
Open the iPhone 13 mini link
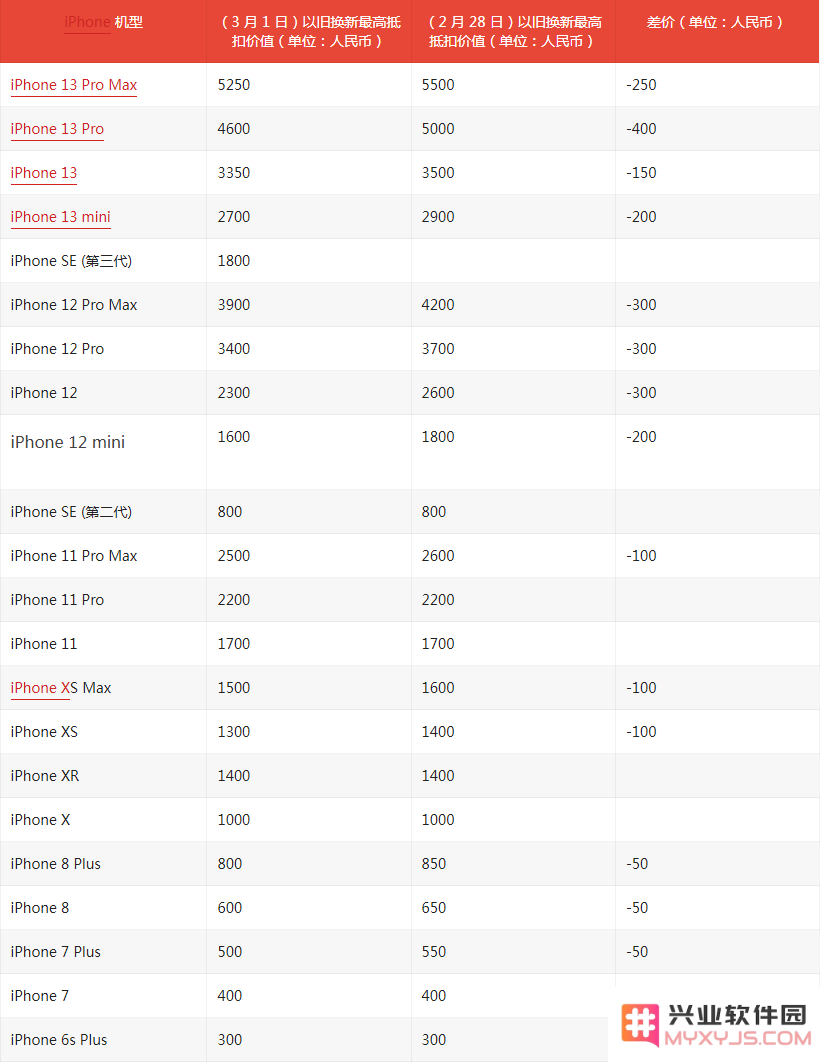61,217
